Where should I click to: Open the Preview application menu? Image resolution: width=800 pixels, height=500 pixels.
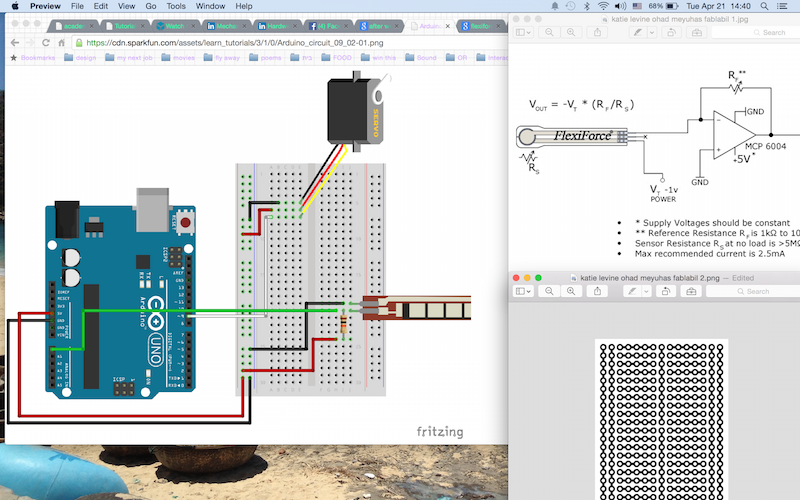[x=45, y=6]
